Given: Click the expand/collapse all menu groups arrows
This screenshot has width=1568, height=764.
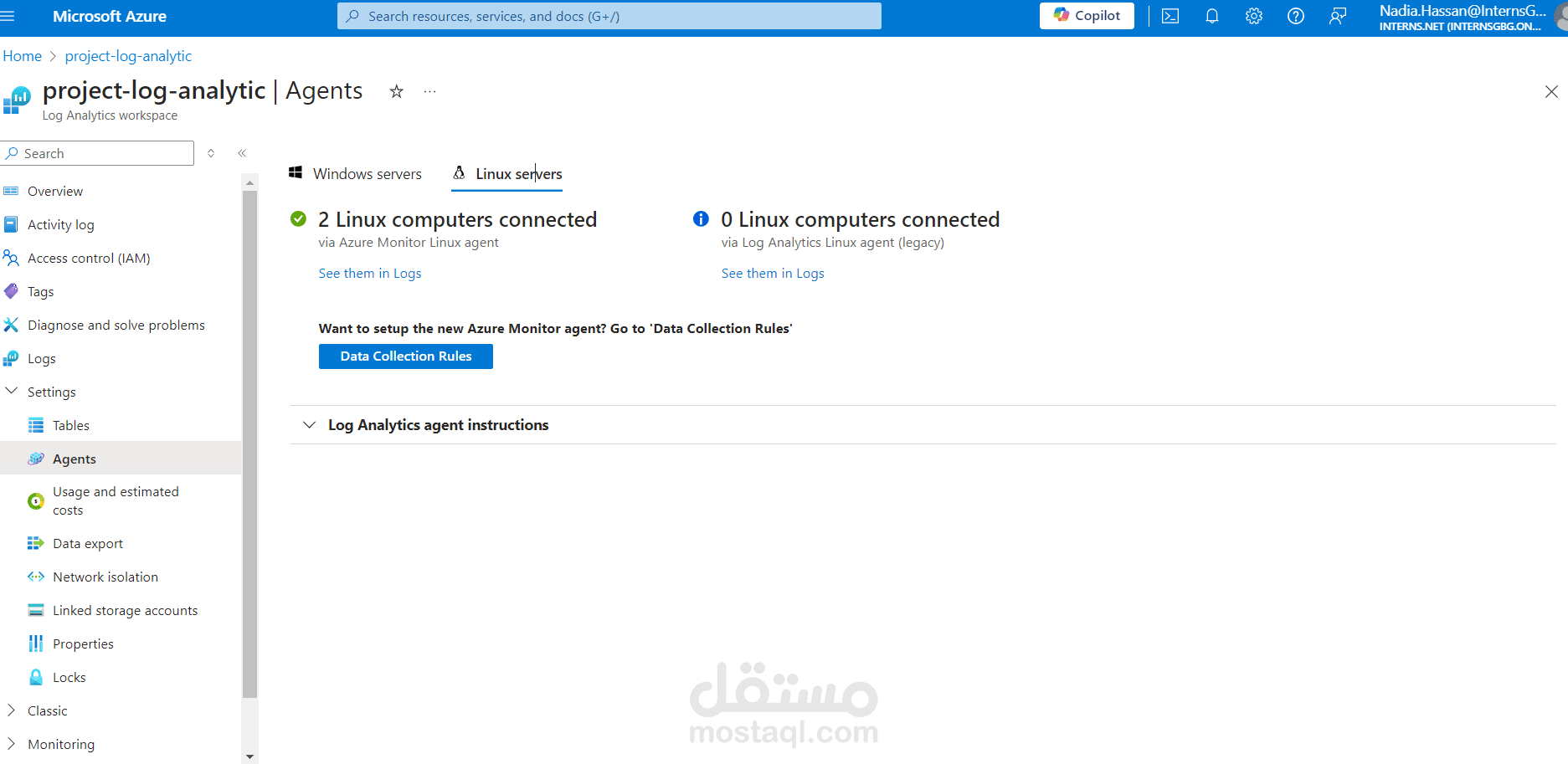Looking at the screenshot, I should pyautogui.click(x=211, y=153).
